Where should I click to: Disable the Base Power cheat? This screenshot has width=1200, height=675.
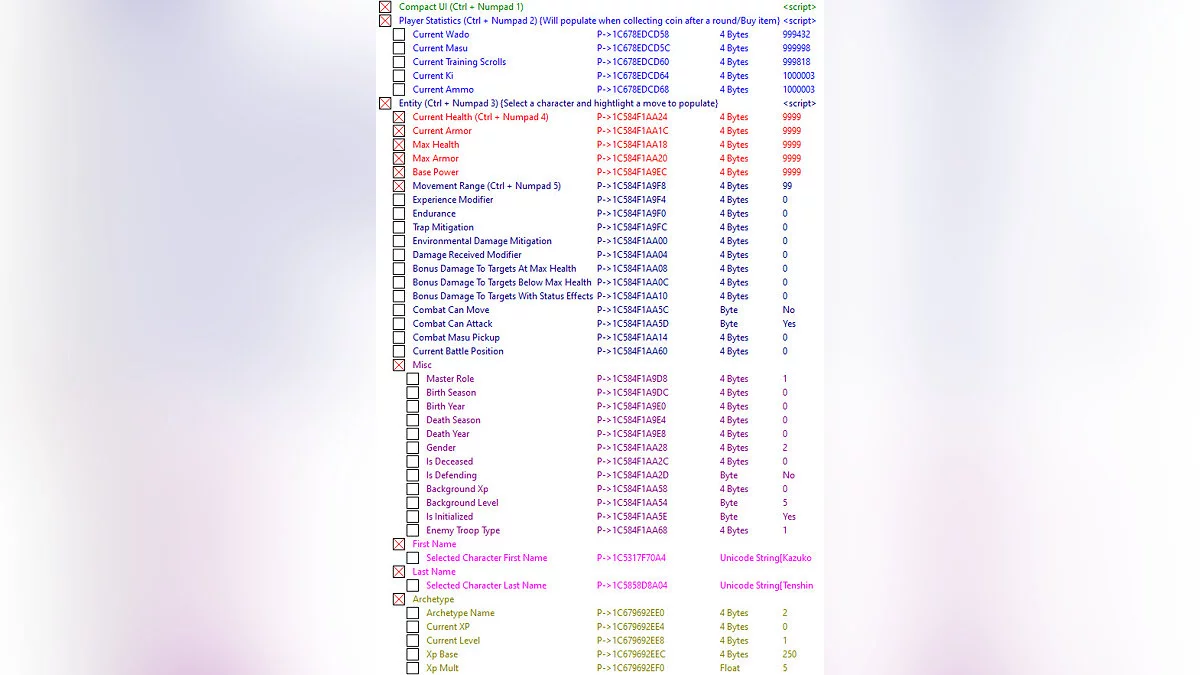pyautogui.click(x=400, y=172)
